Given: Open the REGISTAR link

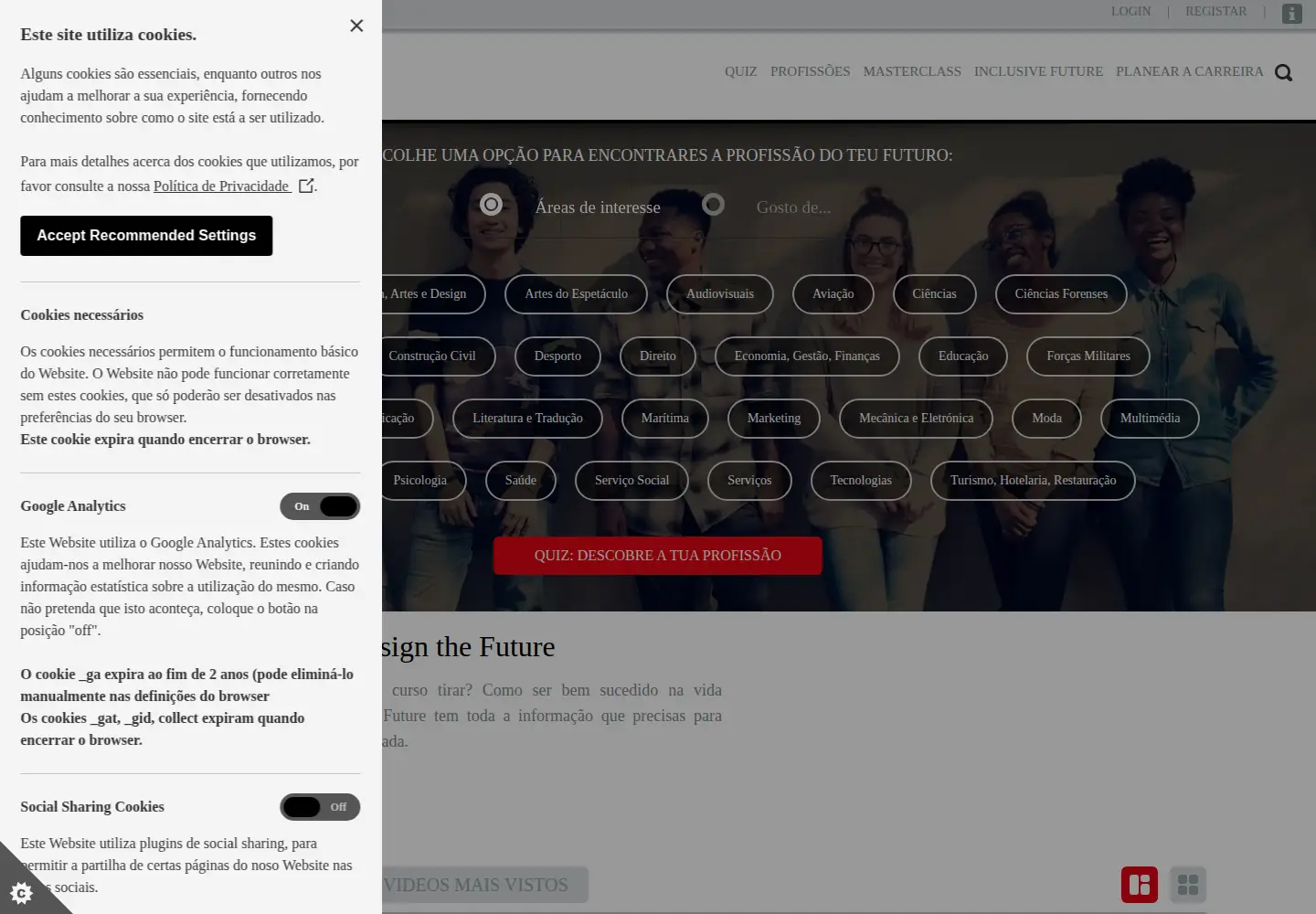Looking at the screenshot, I should (x=1215, y=11).
